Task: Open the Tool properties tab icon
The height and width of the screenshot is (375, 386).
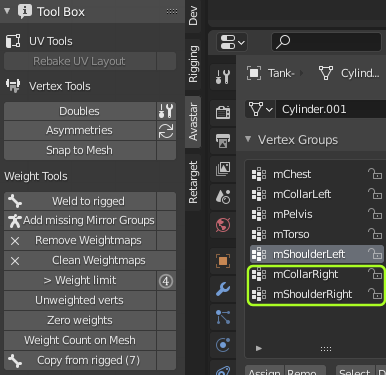Action: click(223, 77)
